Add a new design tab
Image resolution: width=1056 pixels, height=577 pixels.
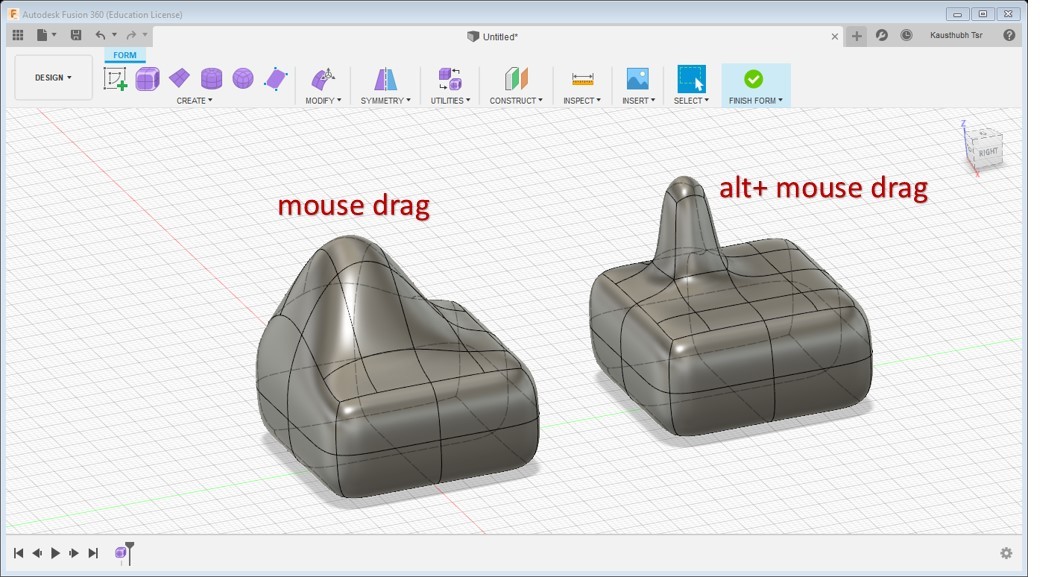click(x=857, y=36)
